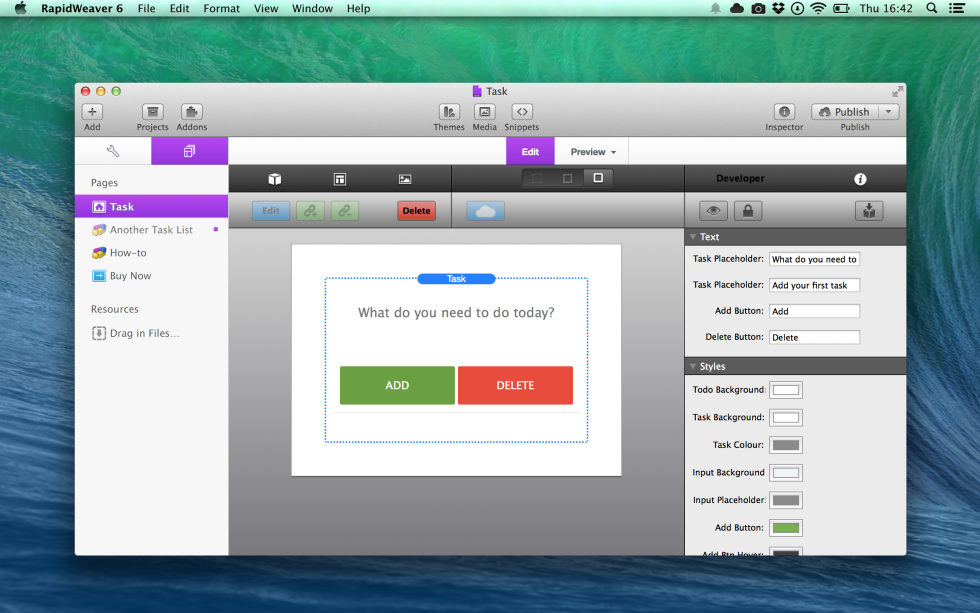Click the green ADD button in canvas
980x613 pixels.
pyautogui.click(x=398, y=386)
